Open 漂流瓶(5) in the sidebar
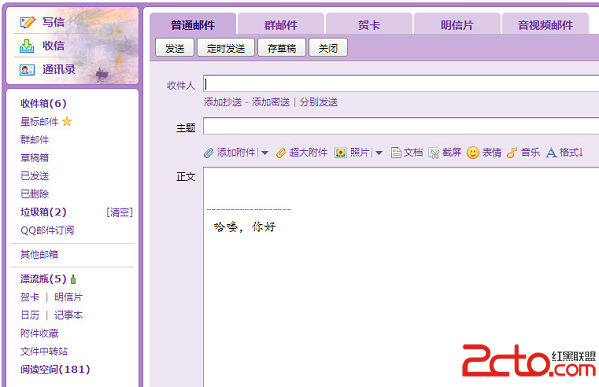This screenshot has width=599, height=387. pyautogui.click(x=44, y=279)
